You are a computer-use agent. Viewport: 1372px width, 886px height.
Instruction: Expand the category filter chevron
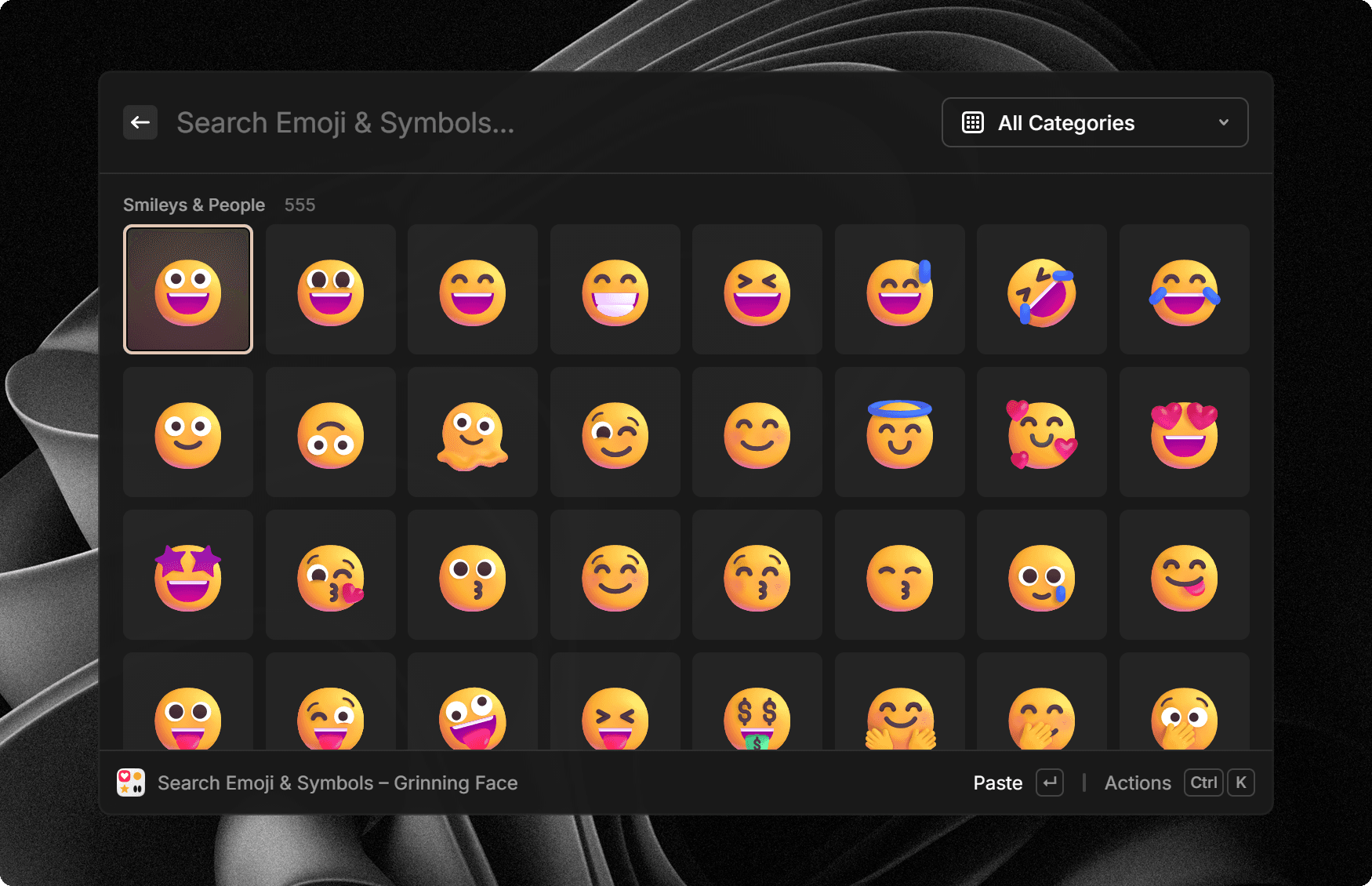coord(1221,122)
